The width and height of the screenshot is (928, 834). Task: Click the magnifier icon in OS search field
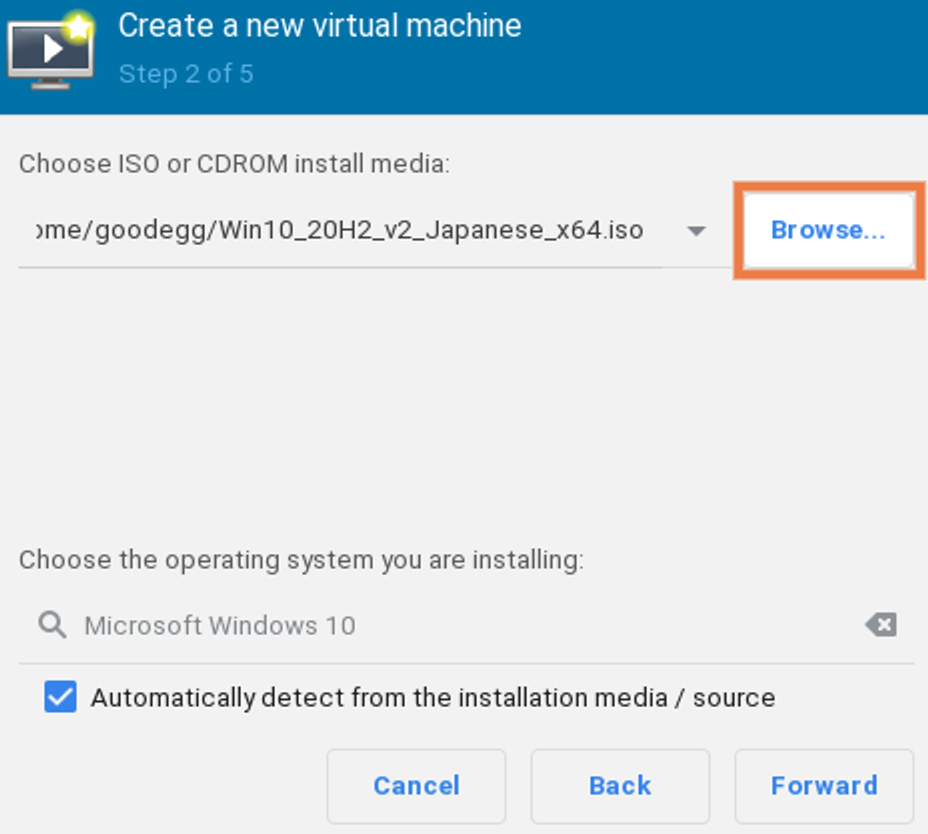(x=52, y=625)
